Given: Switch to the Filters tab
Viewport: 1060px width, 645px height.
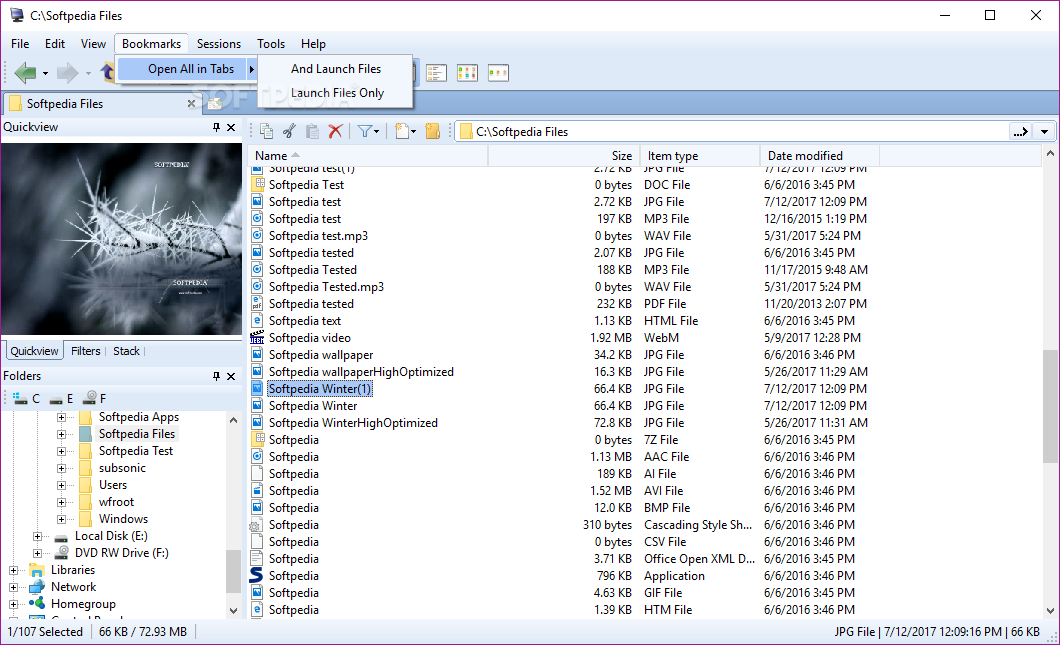Looking at the screenshot, I should tap(85, 351).
